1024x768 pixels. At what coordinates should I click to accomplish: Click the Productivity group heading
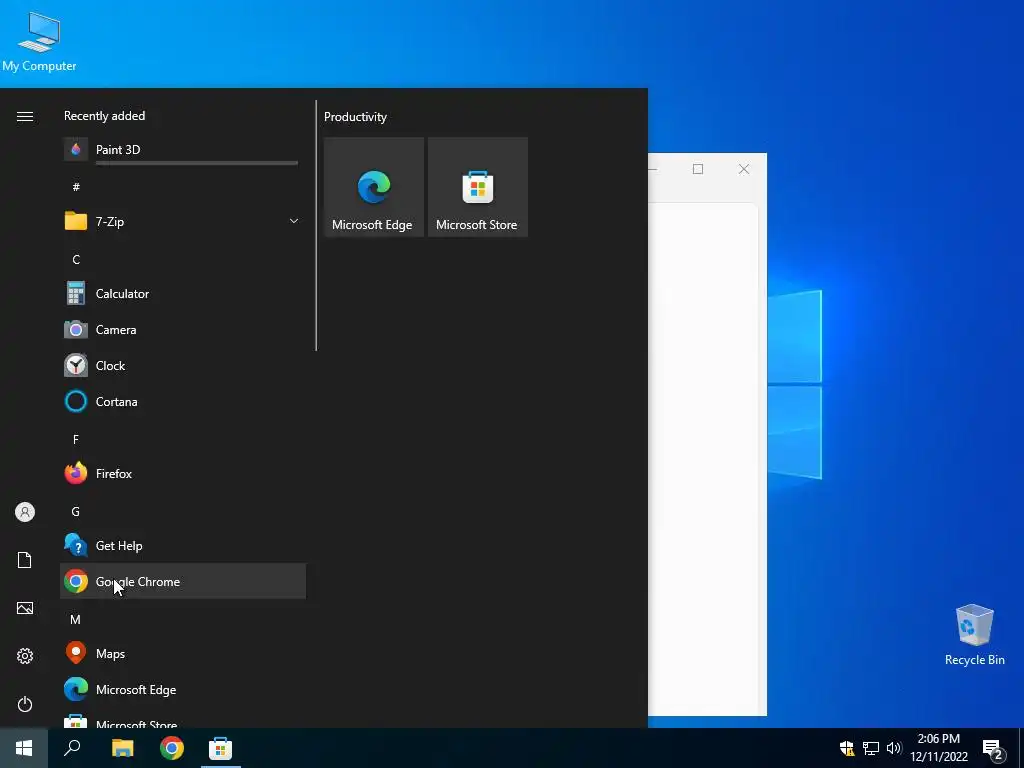click(355, 117)
